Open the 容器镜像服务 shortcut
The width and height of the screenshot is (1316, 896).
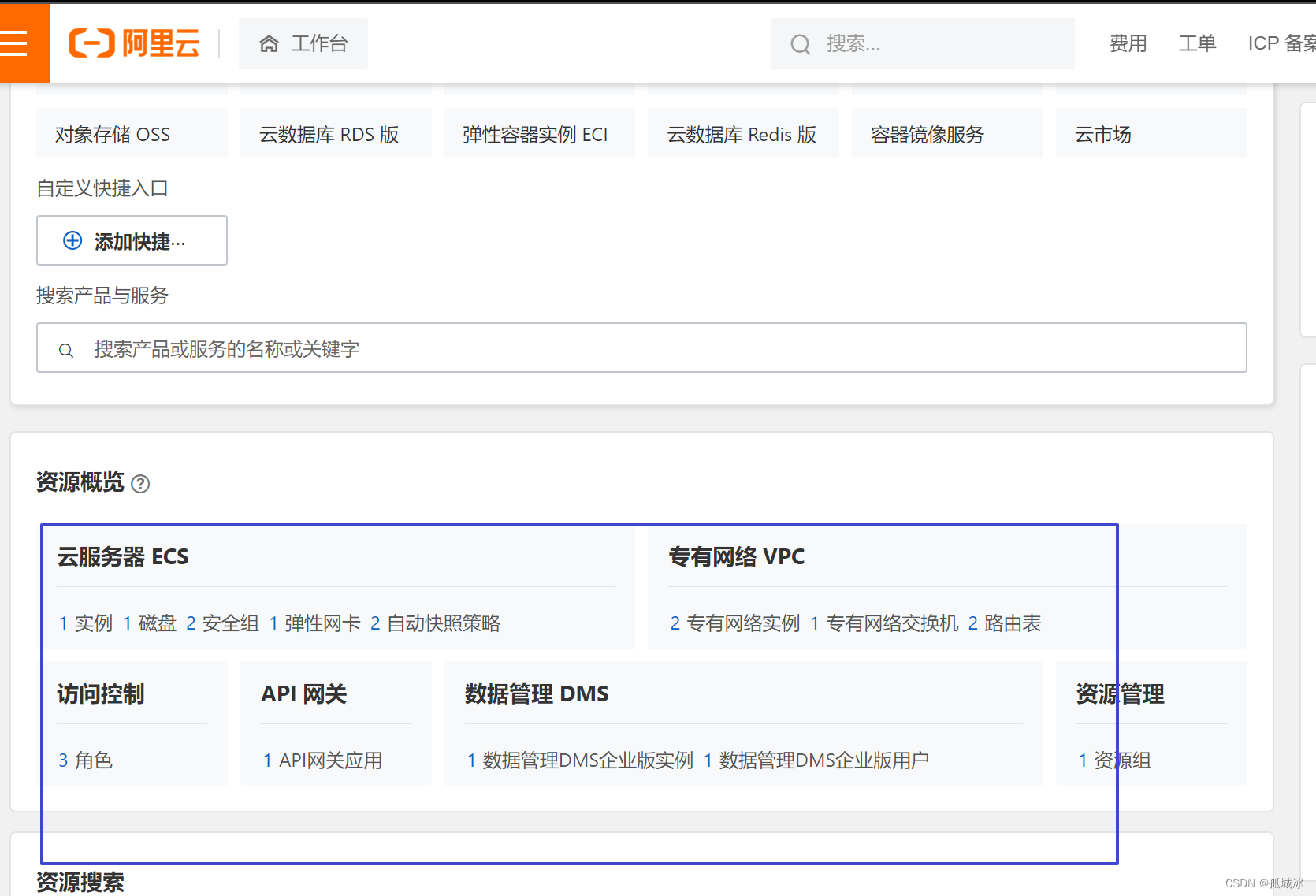[947, 134]
